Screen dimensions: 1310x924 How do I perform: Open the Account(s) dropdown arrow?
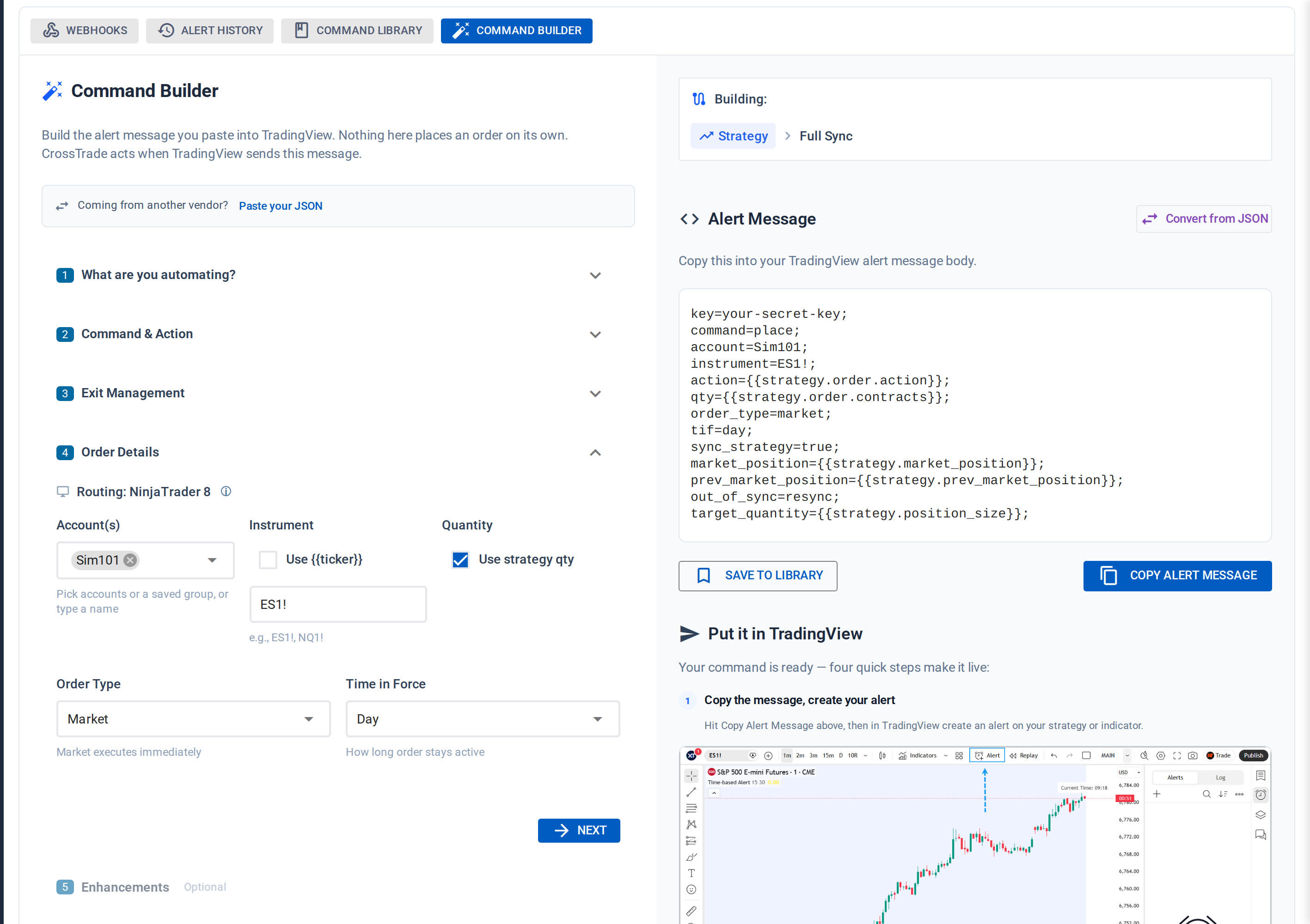(212, 560)
